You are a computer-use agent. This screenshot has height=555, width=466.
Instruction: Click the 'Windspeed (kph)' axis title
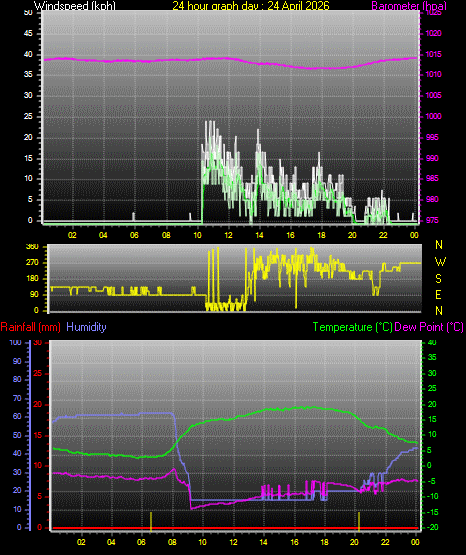point(74,6)
